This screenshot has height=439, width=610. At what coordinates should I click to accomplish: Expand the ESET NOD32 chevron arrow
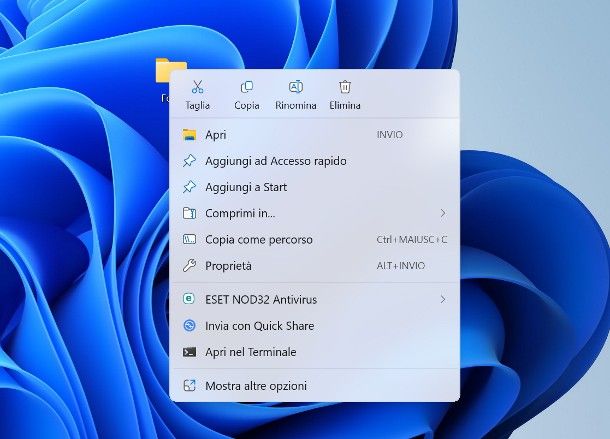(x=443, y=299)
